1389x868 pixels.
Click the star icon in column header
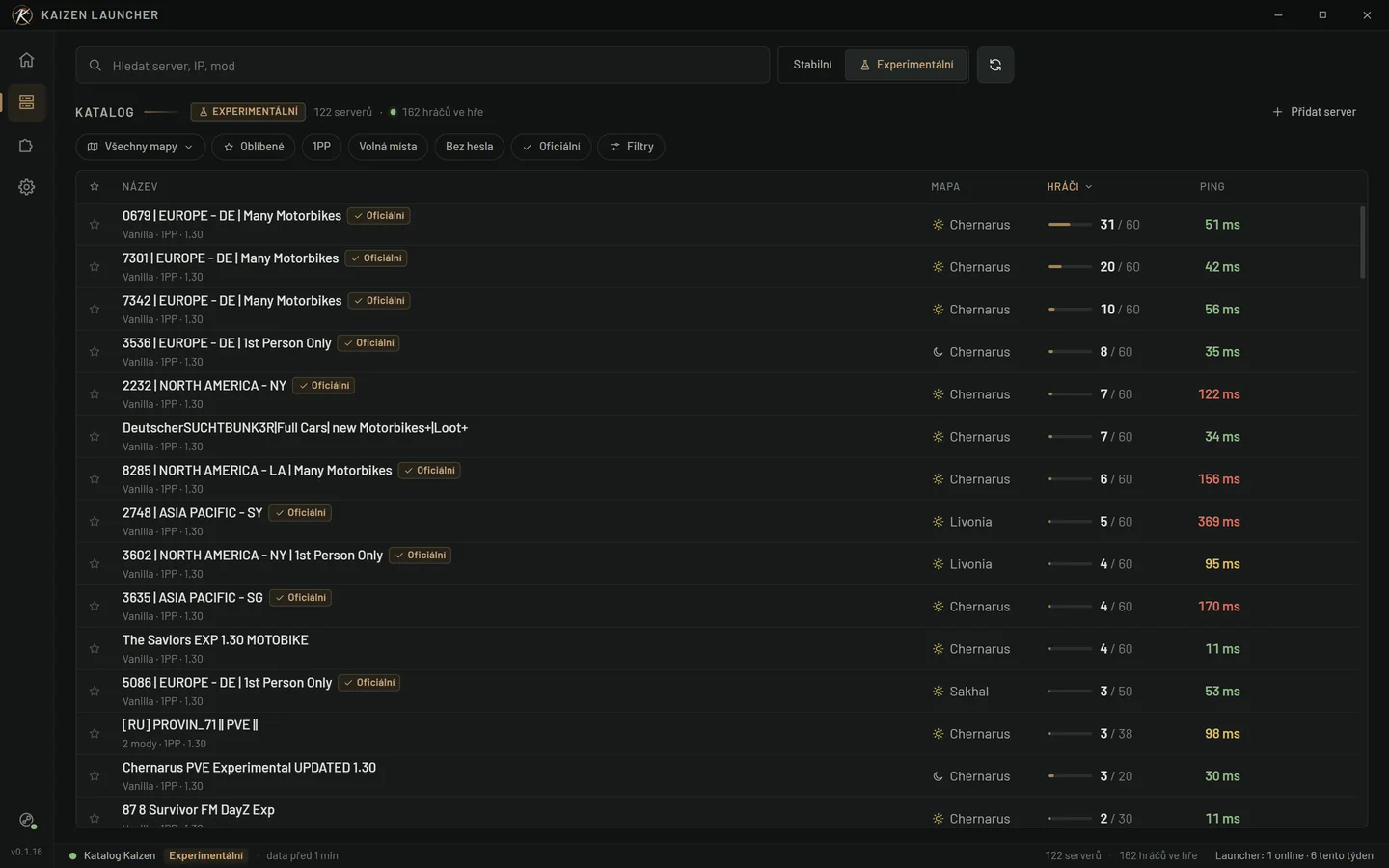tap(95, 186)
